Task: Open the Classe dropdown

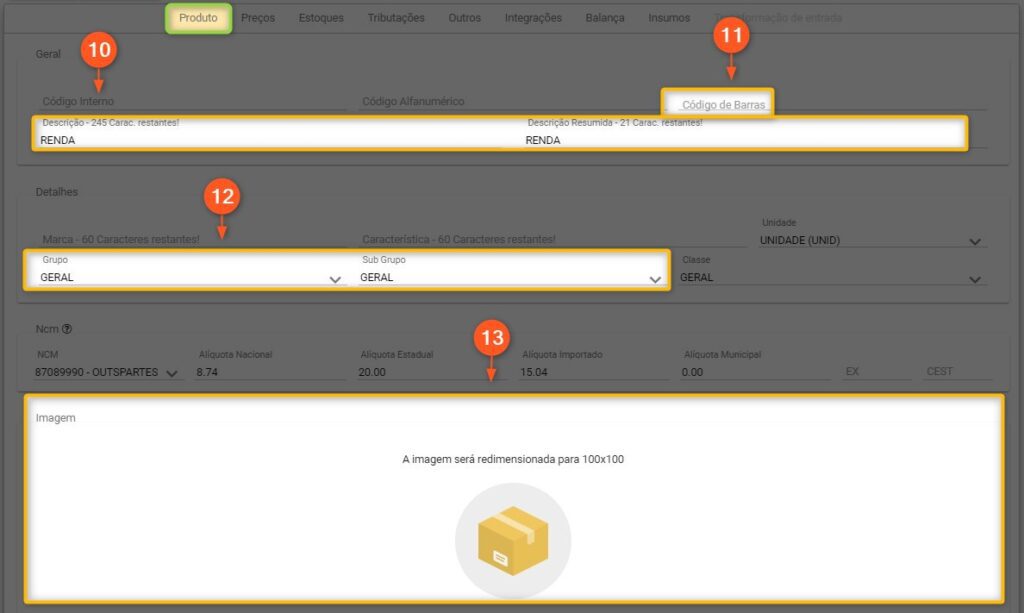Action: click(975, 280)
